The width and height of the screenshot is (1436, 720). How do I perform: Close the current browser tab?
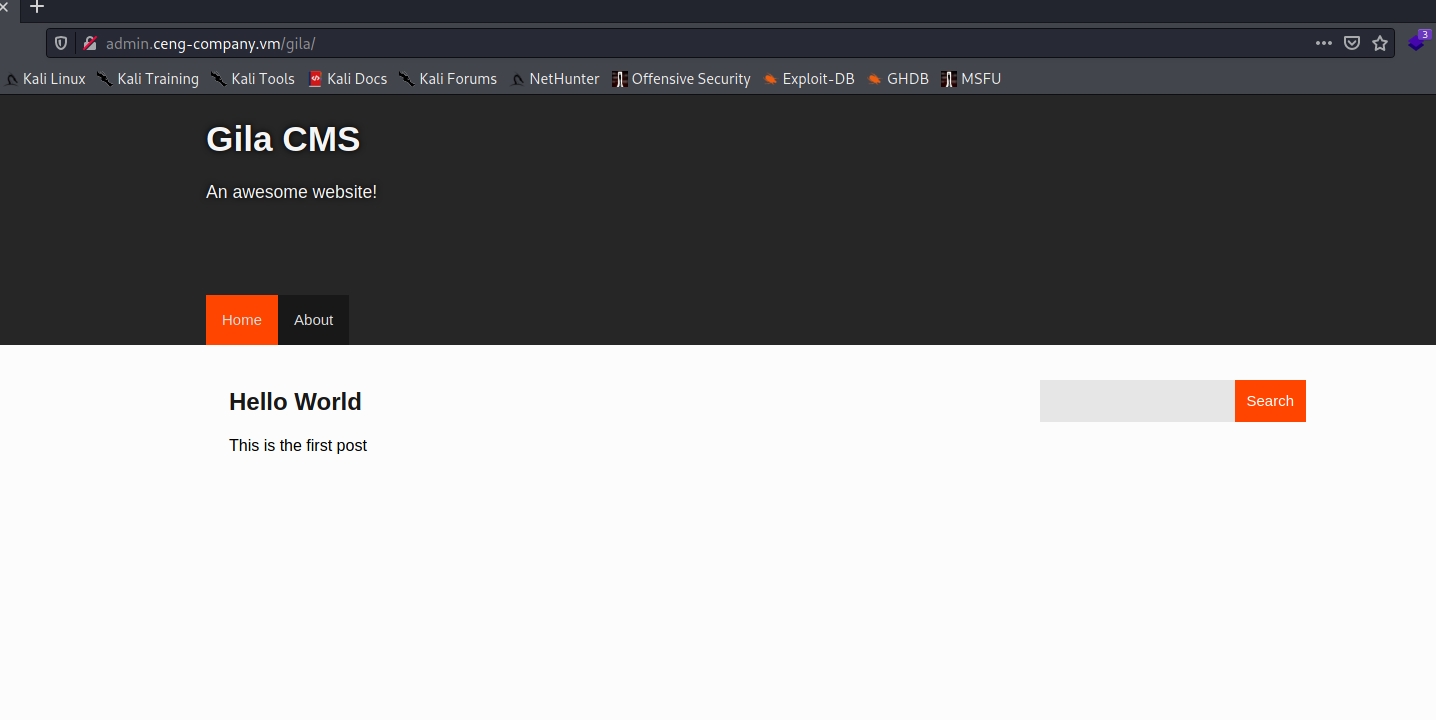click(x=3, y=7)
